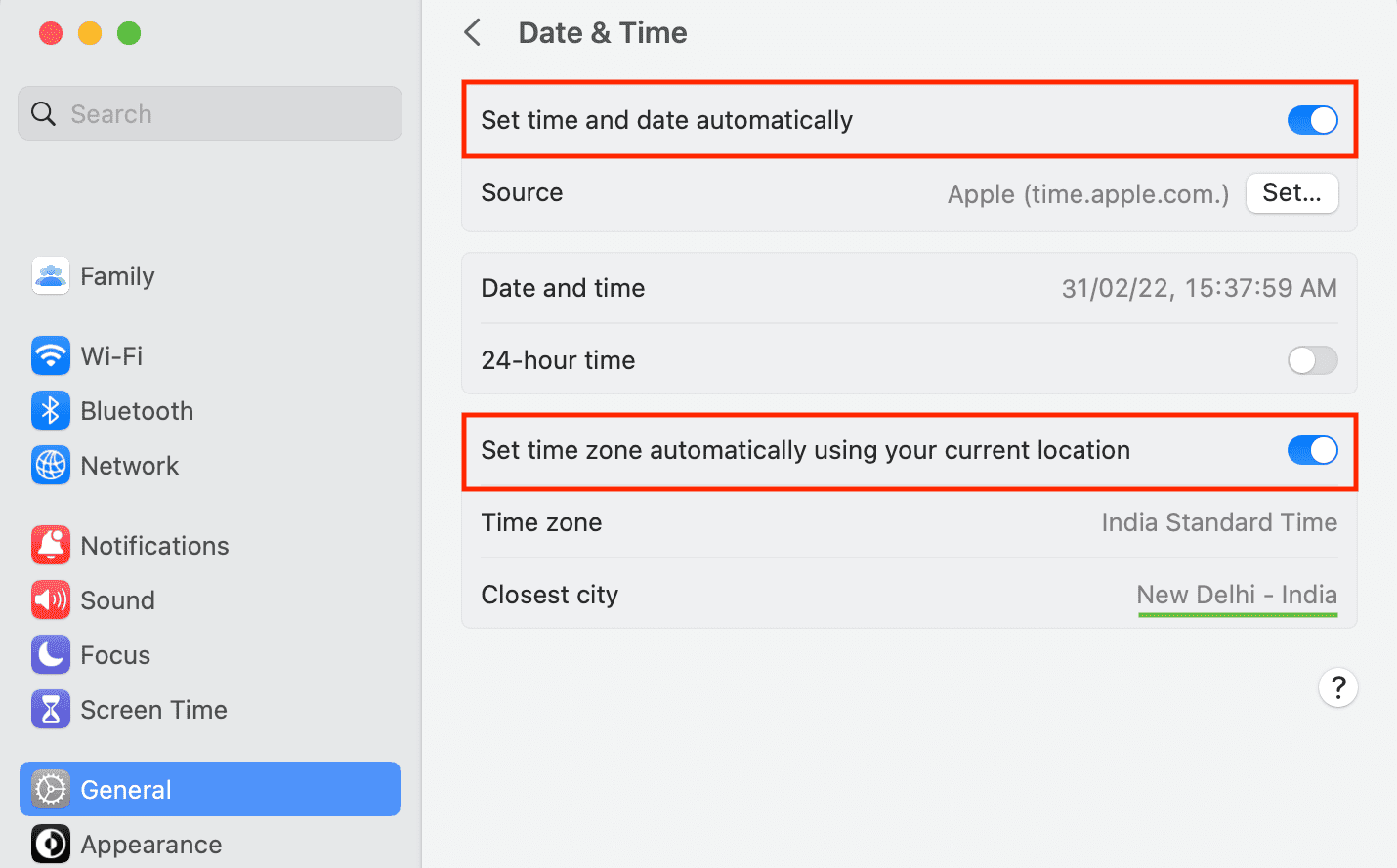Image resolution: width=1397 pixels, height=868 pixels.
Task: Select the Wi-Fi settings icon
Action: [x=51, y=355]
